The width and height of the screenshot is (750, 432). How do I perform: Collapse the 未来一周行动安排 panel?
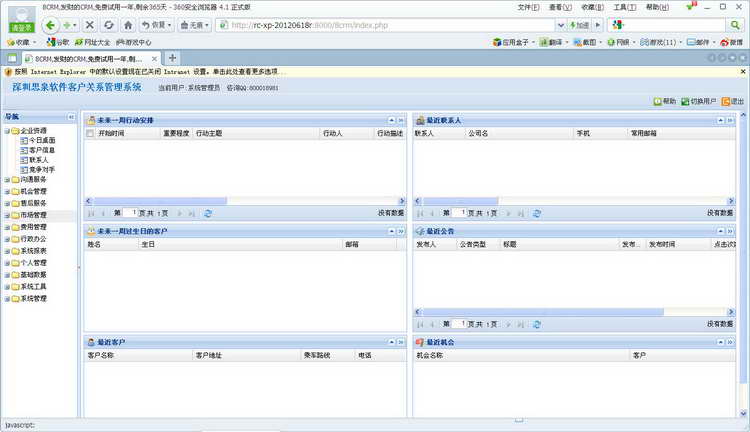392,121
